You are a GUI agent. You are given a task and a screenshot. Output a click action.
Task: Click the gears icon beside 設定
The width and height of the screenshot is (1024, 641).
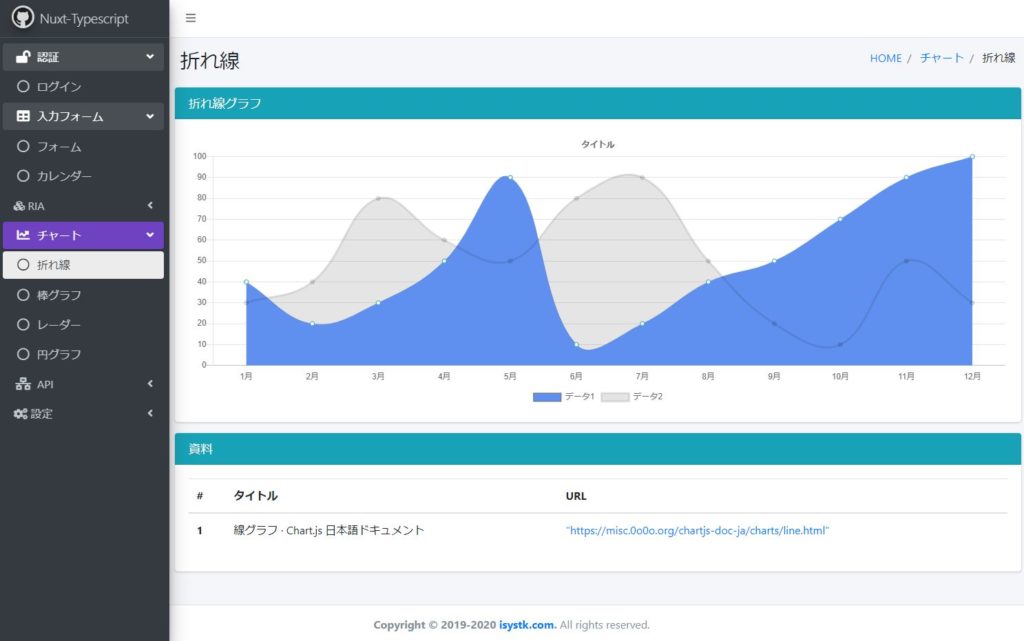(x=20, y=414)
